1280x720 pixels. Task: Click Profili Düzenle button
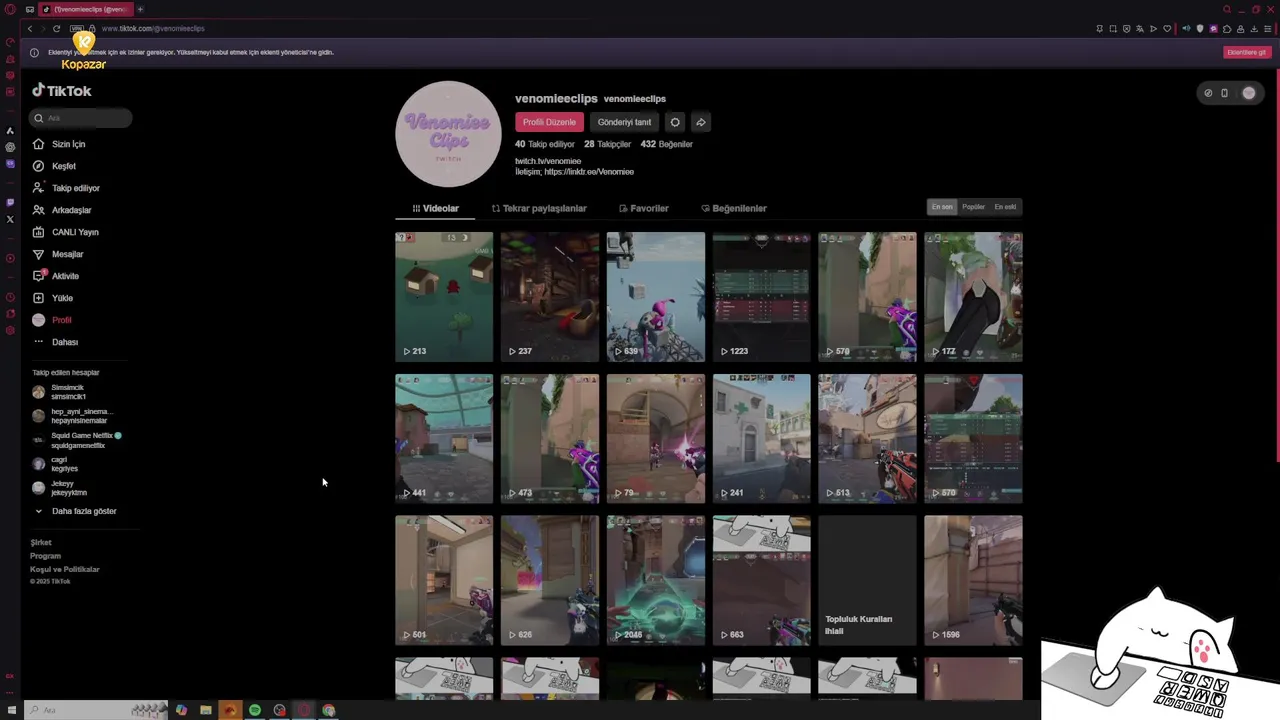coord(549,122)
